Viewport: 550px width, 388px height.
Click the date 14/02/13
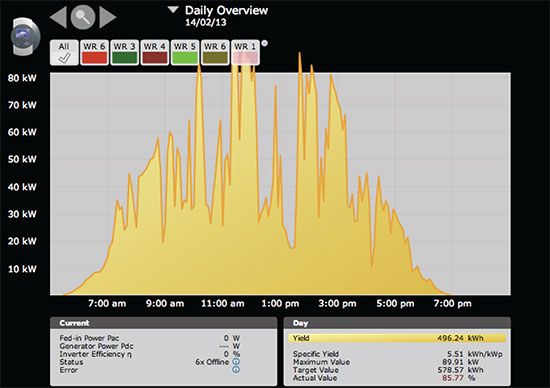pyautogui.click(x=206, y=22)
